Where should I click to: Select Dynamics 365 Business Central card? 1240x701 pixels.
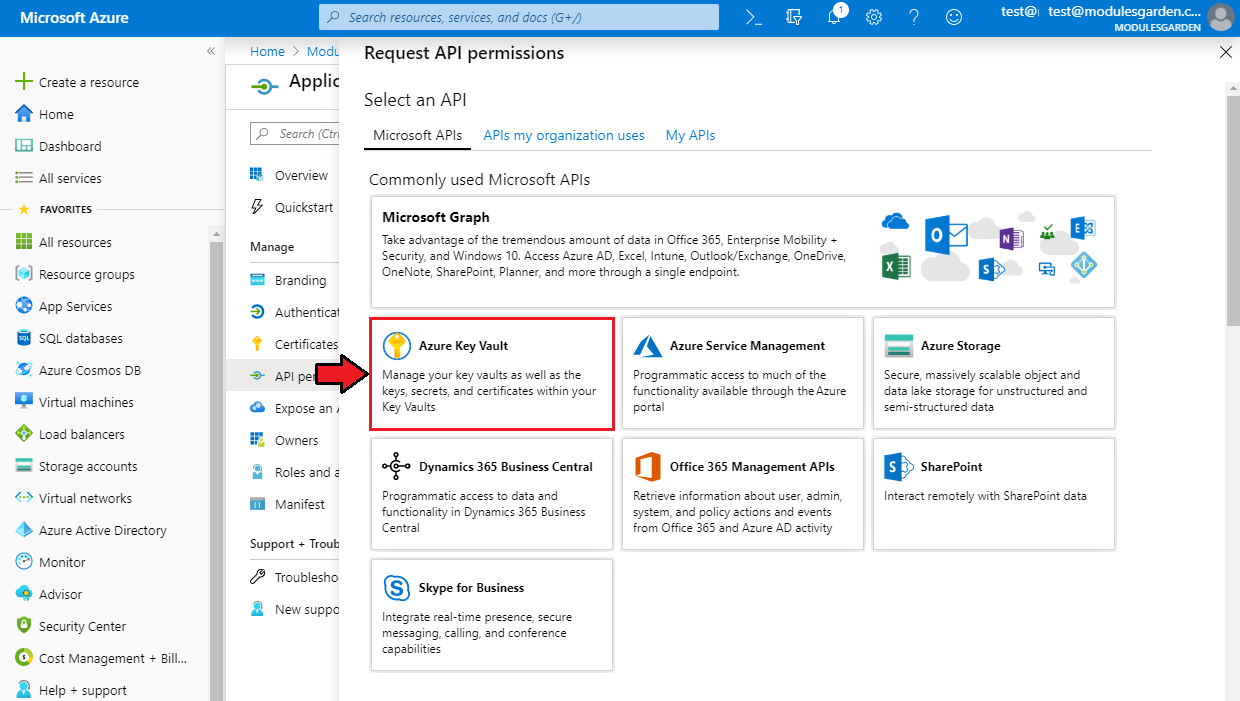pos(492,494)
